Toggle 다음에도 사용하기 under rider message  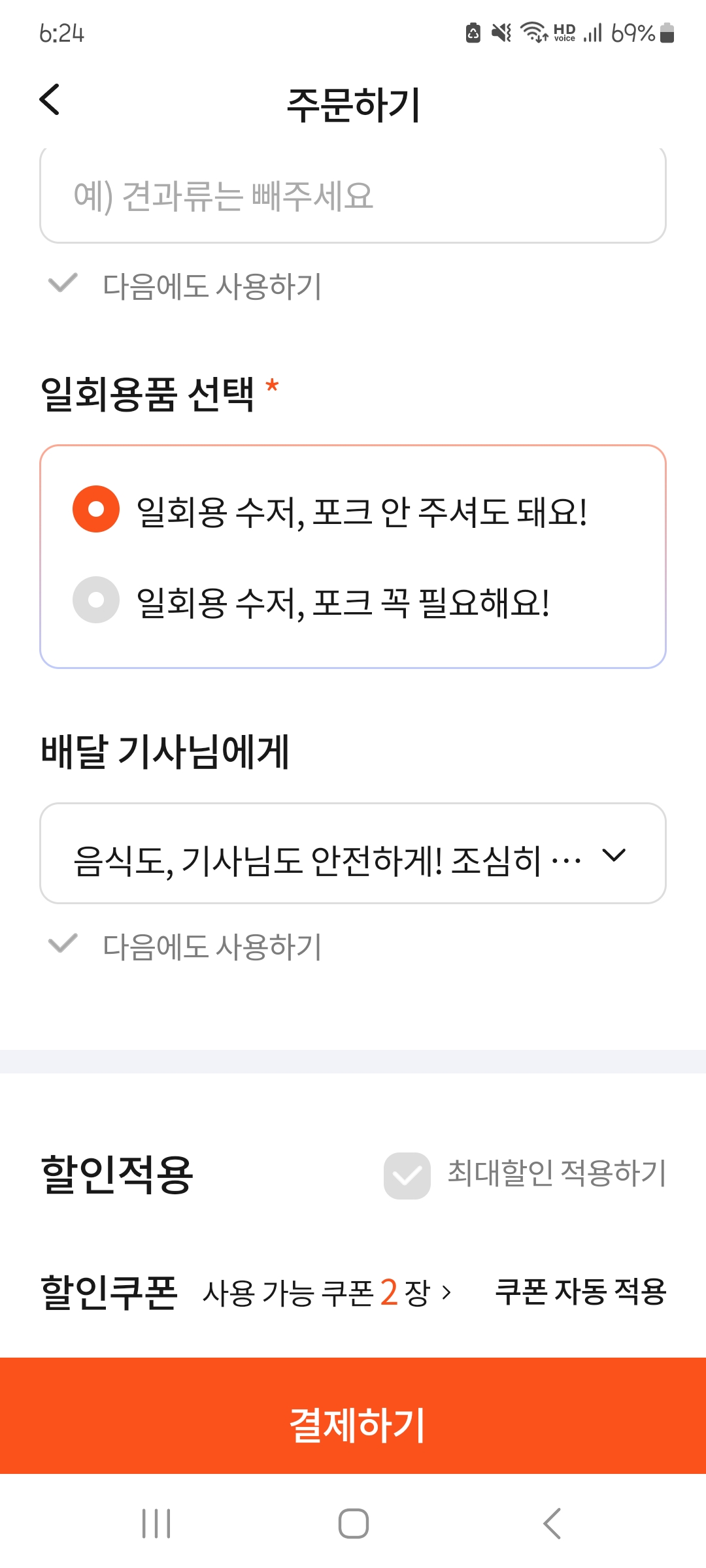coord(63,945)
